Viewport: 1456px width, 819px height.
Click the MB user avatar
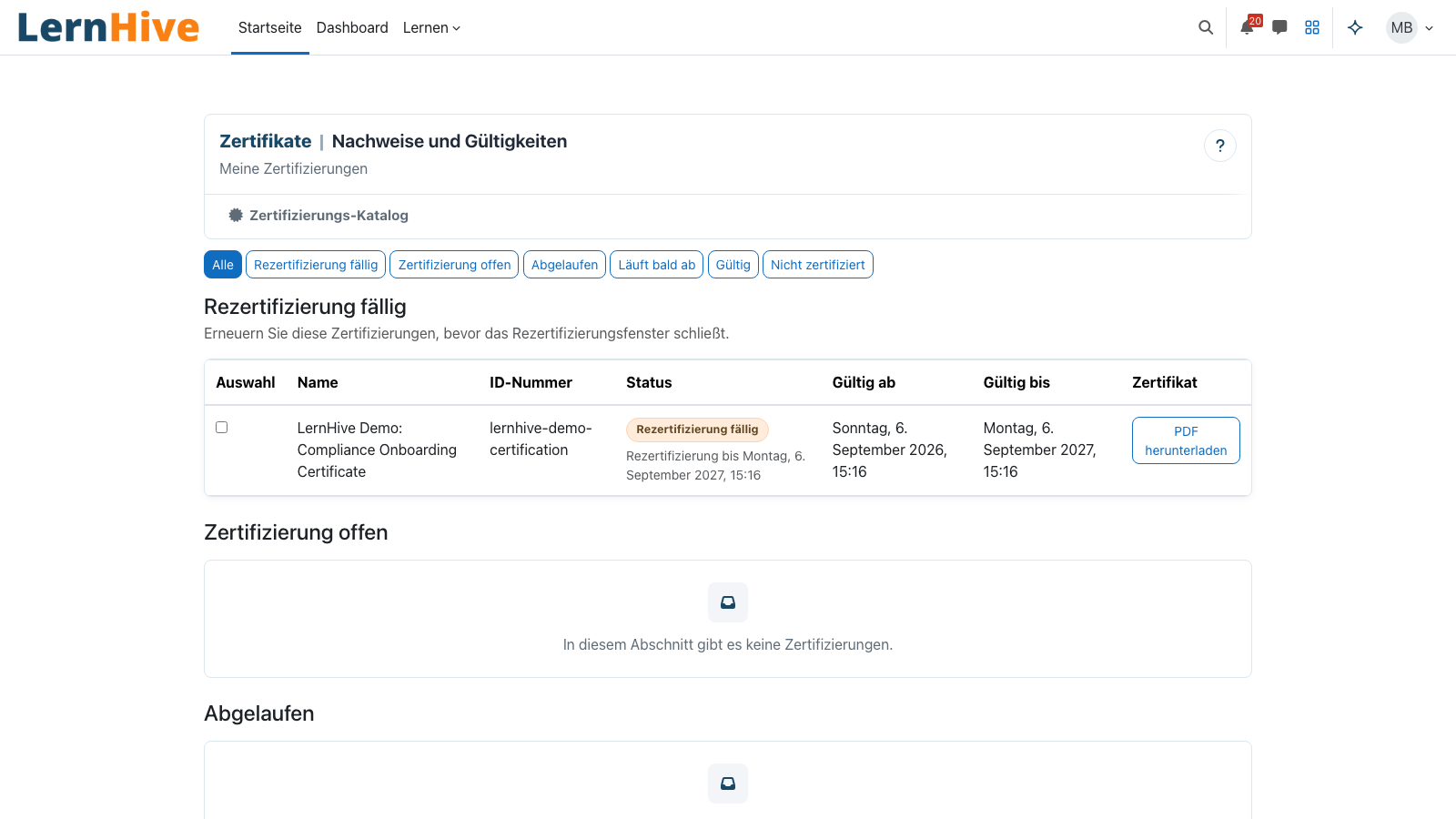click(x=1401, y=27)
